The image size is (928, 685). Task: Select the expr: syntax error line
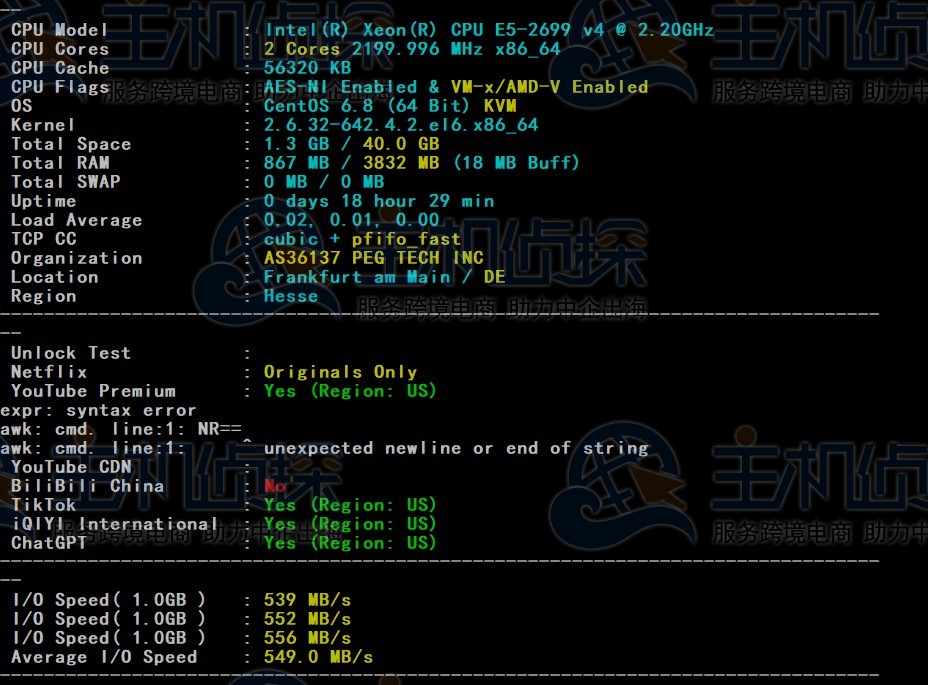[x=98, y=410]
